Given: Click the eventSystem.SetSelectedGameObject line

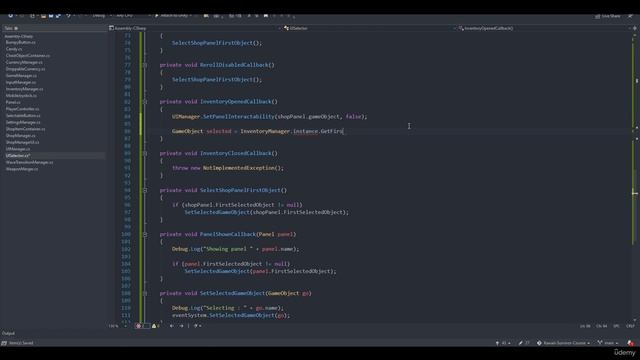Looking at the screenshot, I should click(231, 316).
